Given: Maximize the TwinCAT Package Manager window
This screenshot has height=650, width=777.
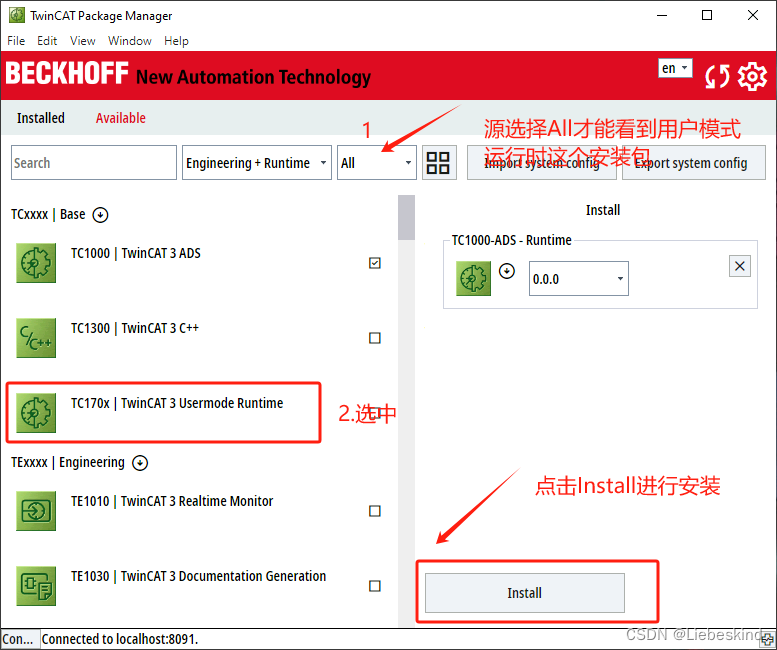Looking at the screenshot, I should point(707,15).
